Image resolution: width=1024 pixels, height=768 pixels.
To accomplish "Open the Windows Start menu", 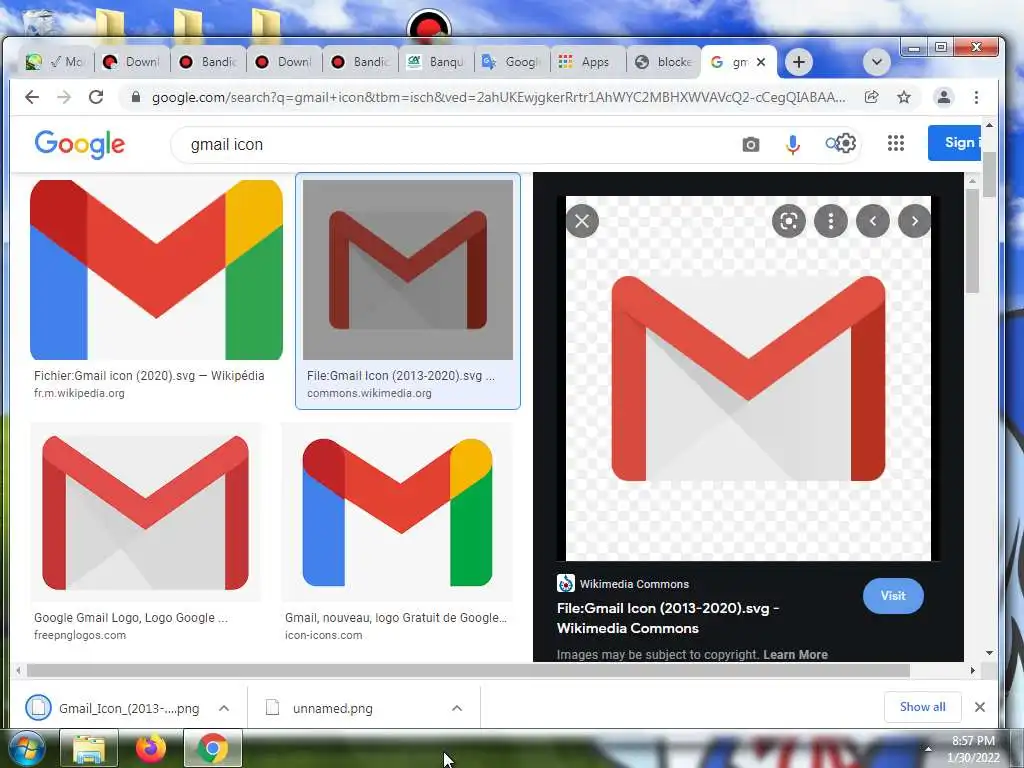I will pos(25,748).
